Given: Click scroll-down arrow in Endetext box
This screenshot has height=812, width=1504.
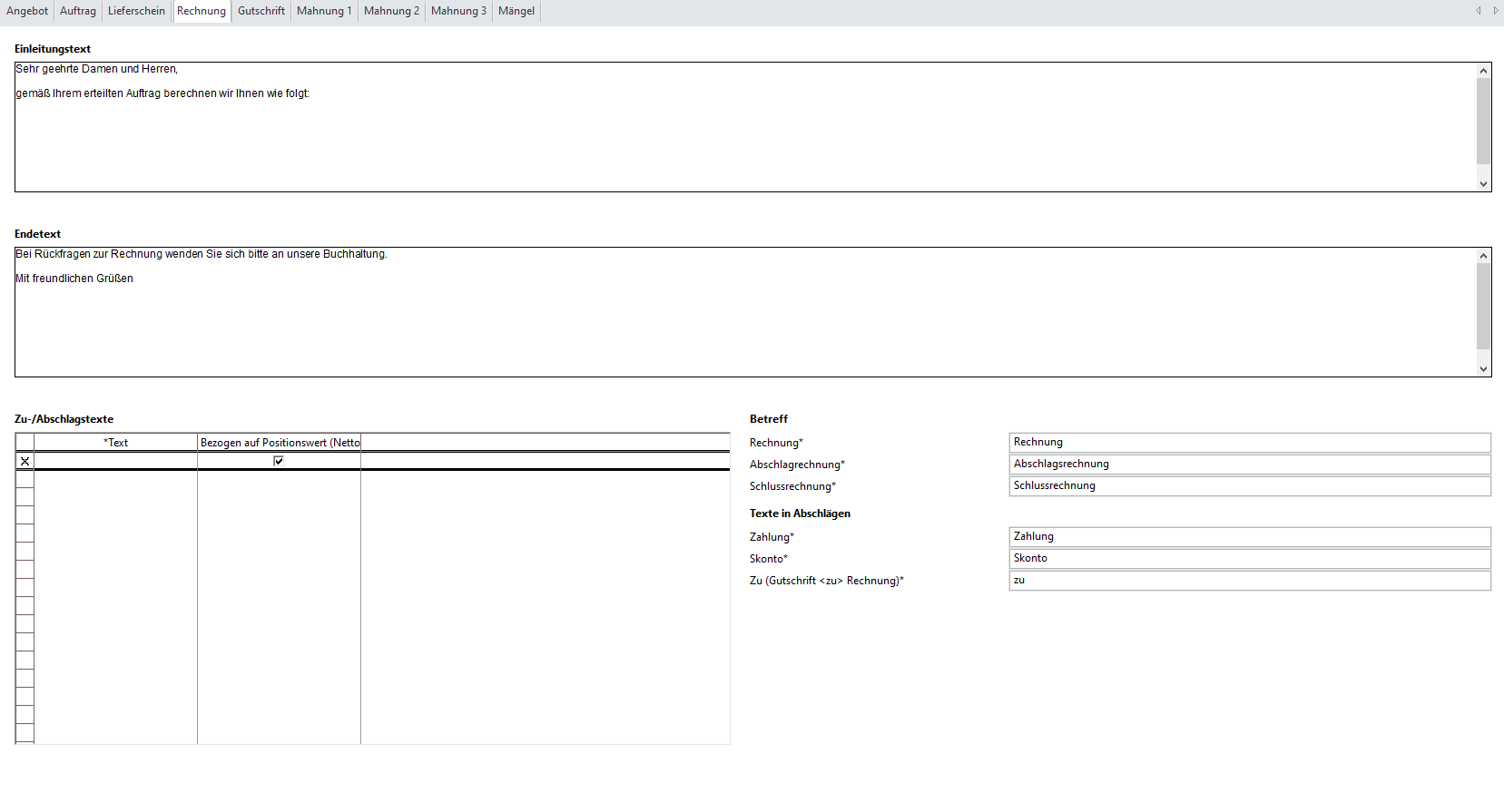Looking at the screenshot, I should coord(1483,369).
